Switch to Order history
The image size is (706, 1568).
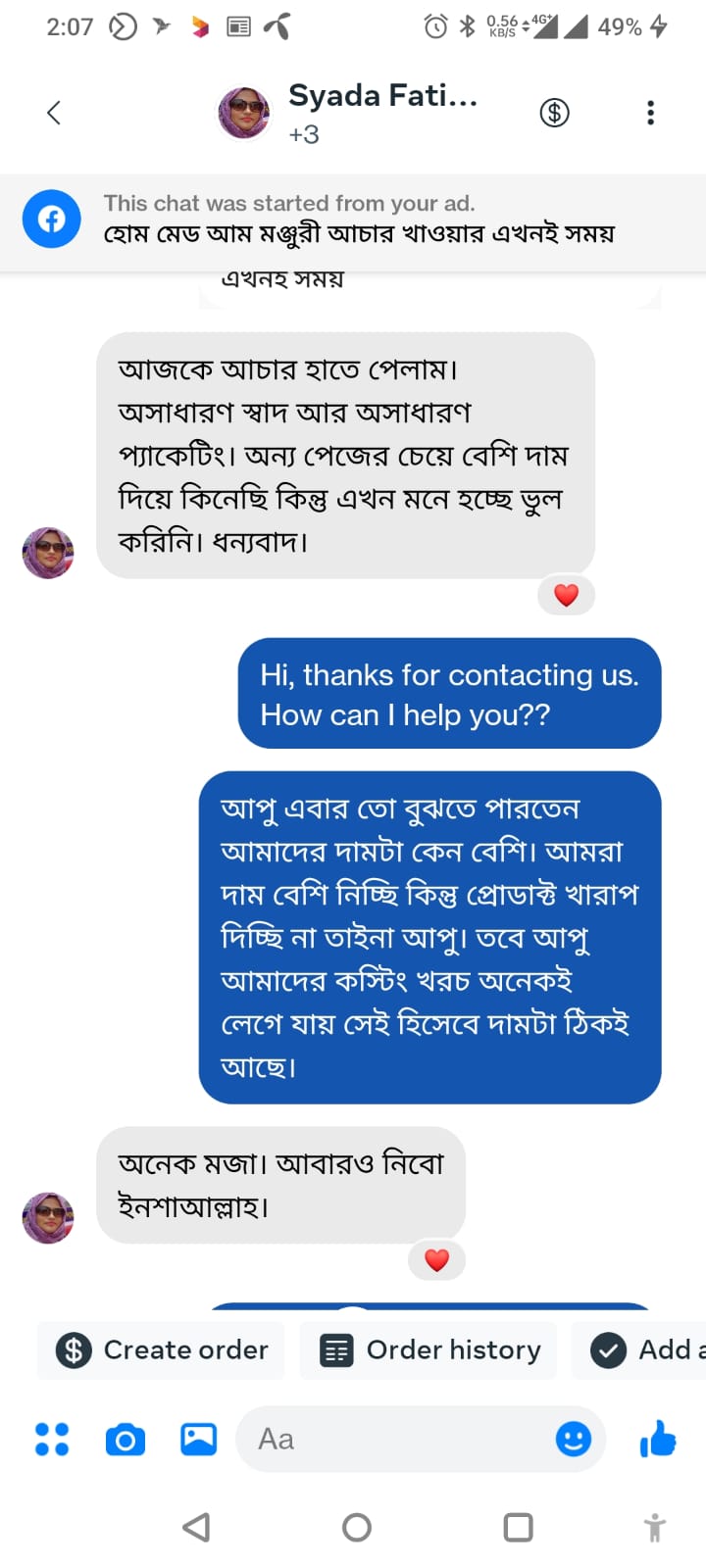[x=428, y=1349]
